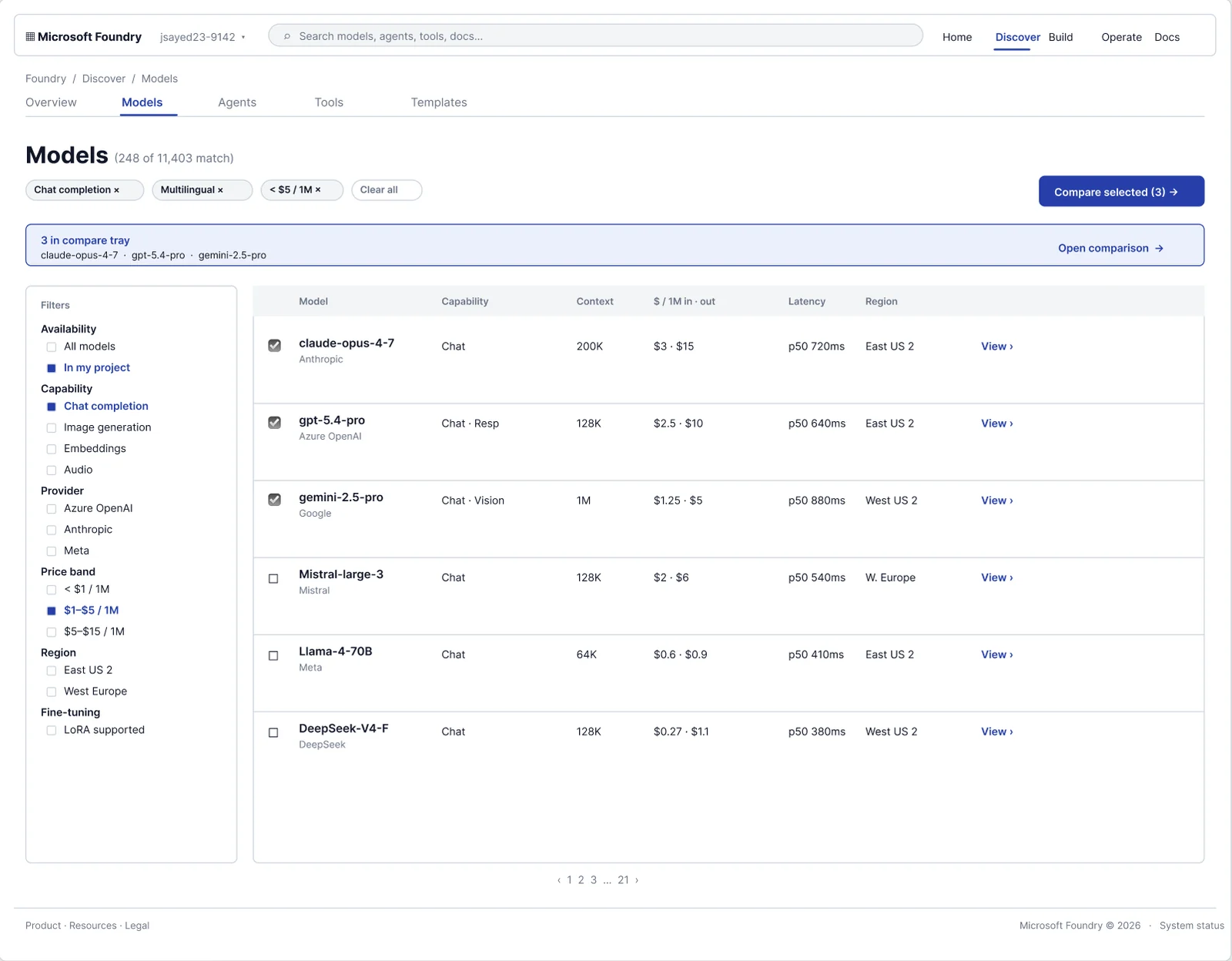Go to page 3 in pagination
The height and width of the screenshot is (961, 1232).
point(594,880)
